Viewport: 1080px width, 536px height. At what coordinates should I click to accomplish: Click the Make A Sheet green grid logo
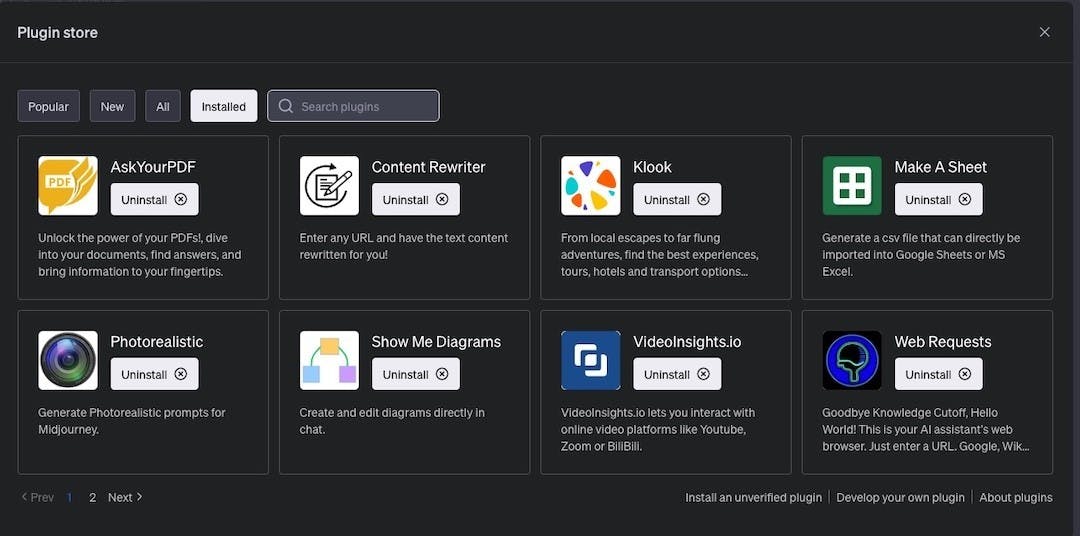coord(852,185)
